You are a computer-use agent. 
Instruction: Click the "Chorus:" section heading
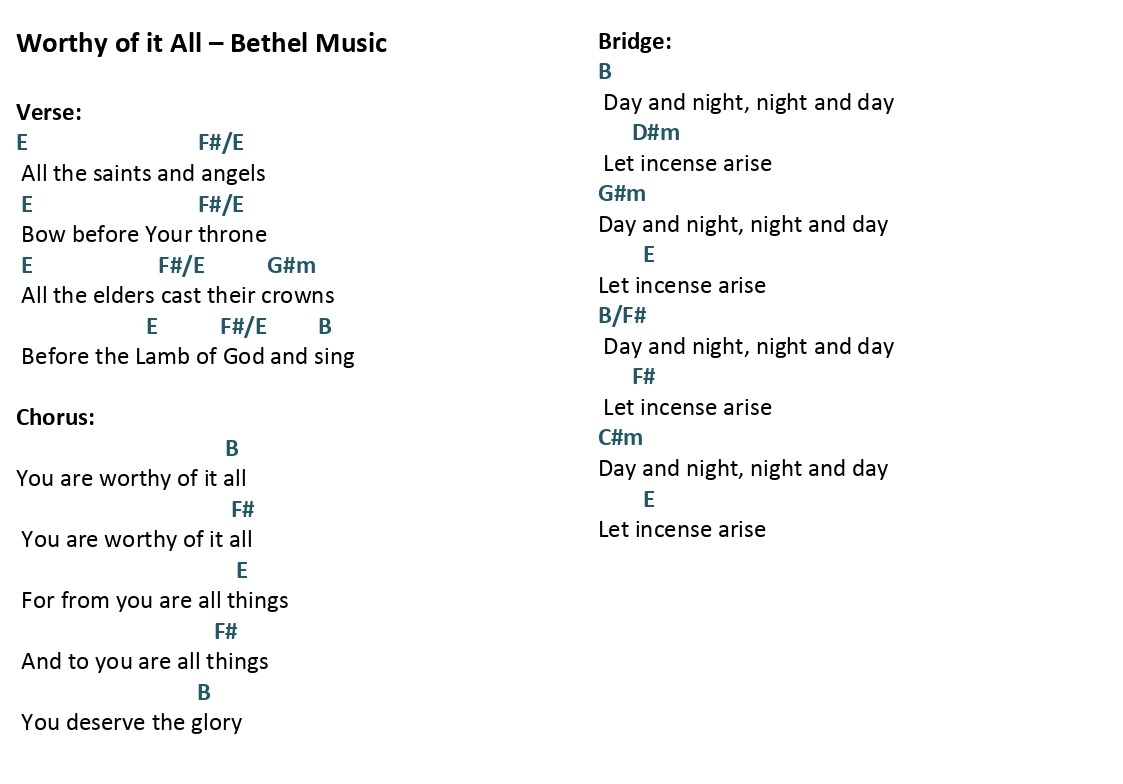pos(55,417)
